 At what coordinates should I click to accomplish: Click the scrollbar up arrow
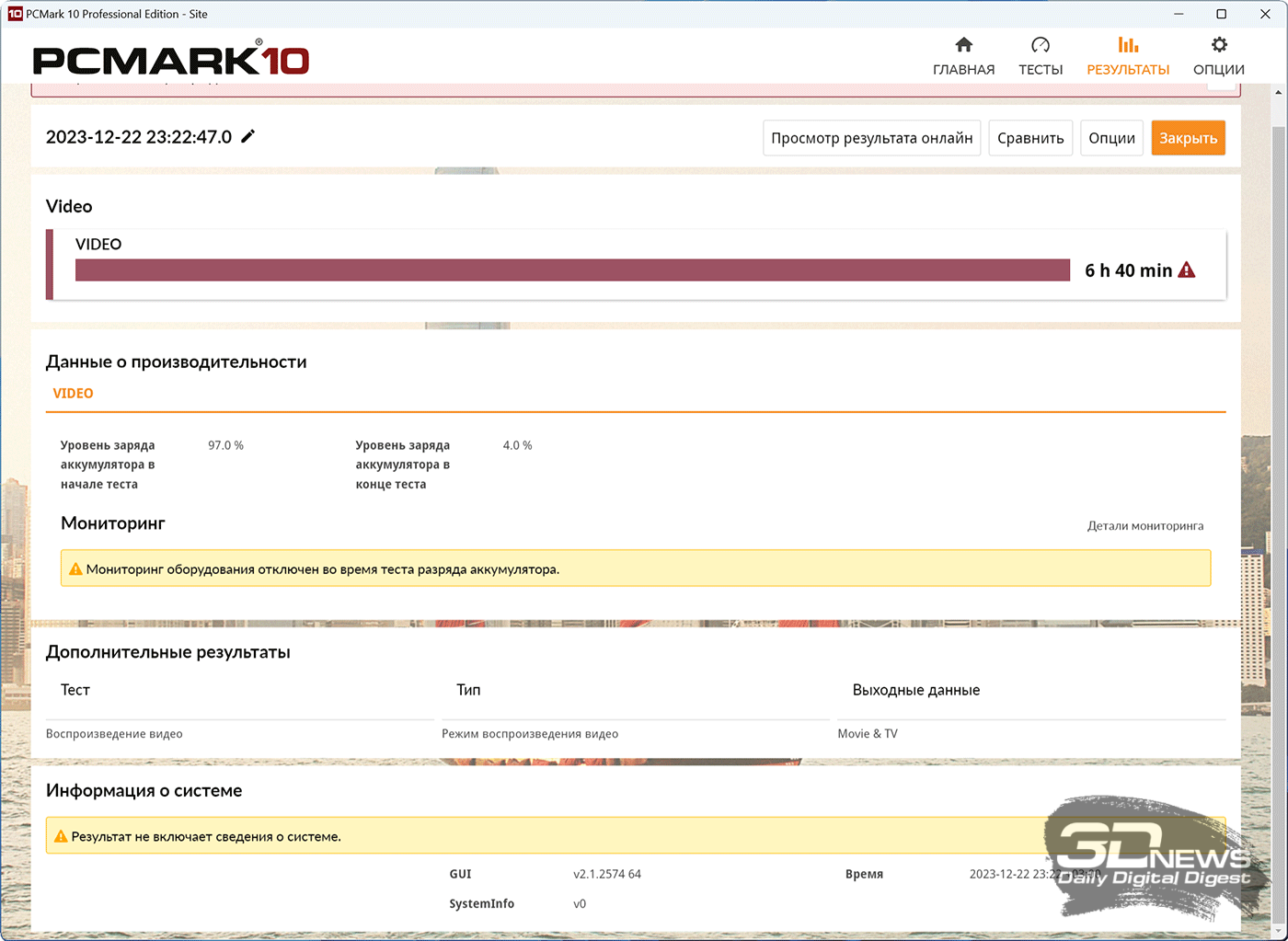[1278, 92]
